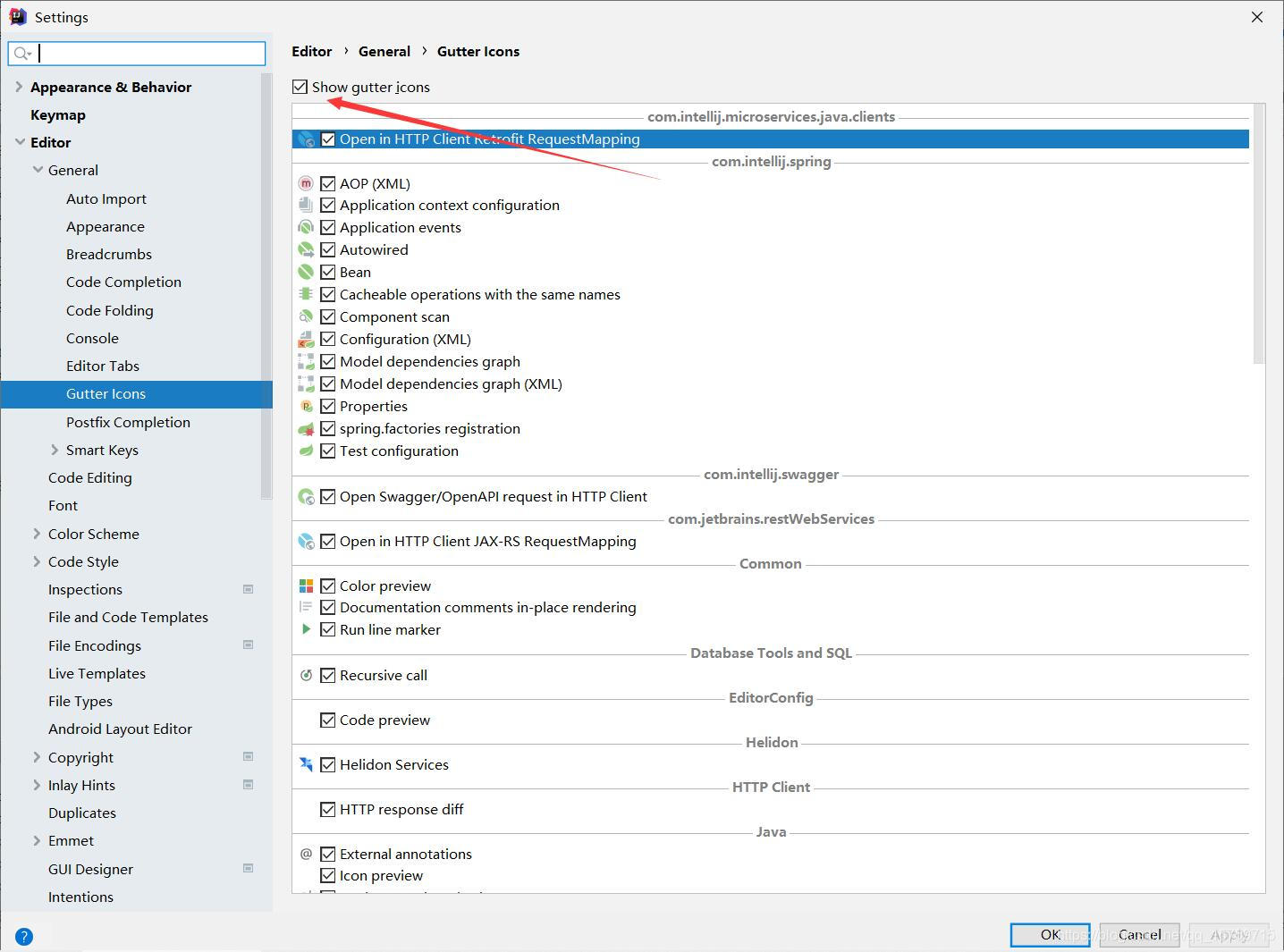The image size is (1284, 952).
Task: Click the Configuration (XML) gutter icon
Action: click(x=306, y=339)
